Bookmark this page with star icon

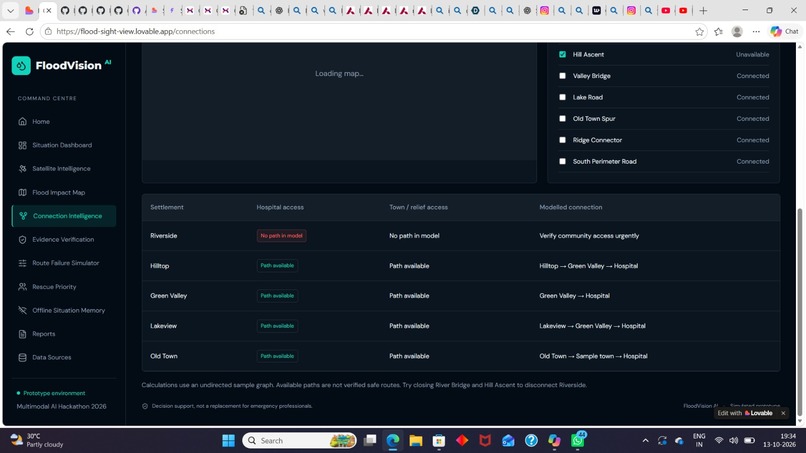[699, 32]
